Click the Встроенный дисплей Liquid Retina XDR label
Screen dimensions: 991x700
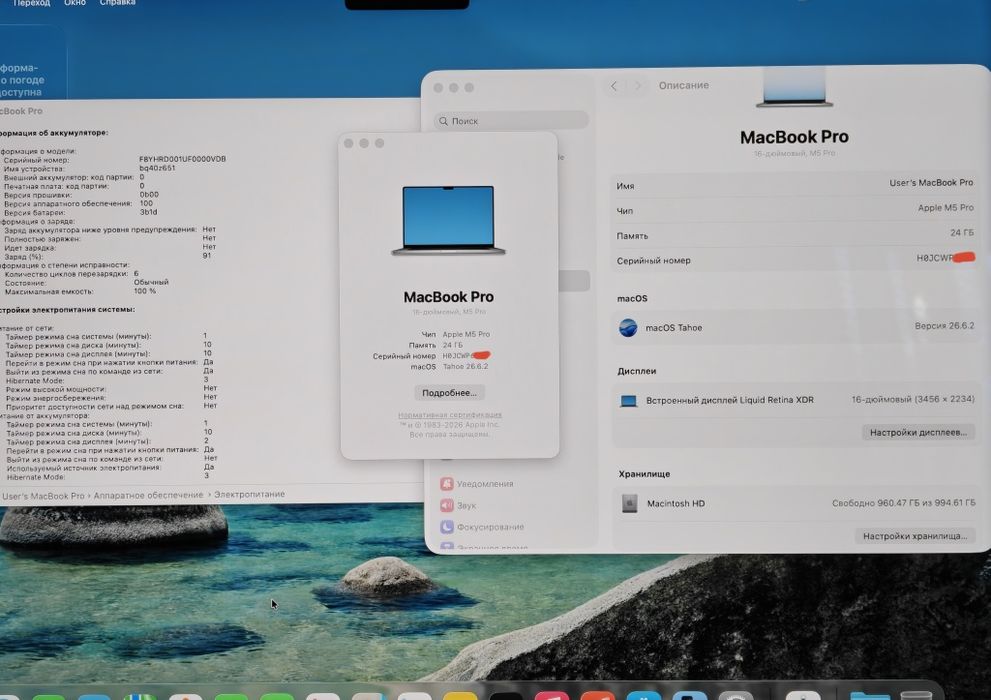click(729, 400)
